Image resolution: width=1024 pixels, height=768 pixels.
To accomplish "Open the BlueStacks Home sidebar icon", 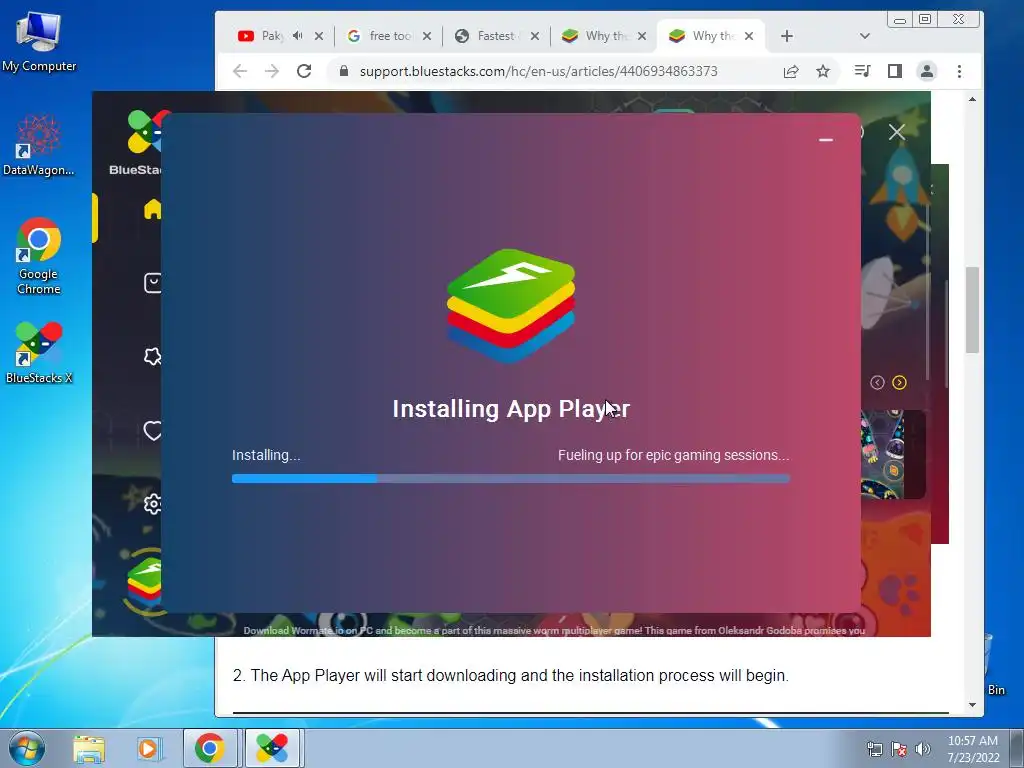I will coord(152,209).
